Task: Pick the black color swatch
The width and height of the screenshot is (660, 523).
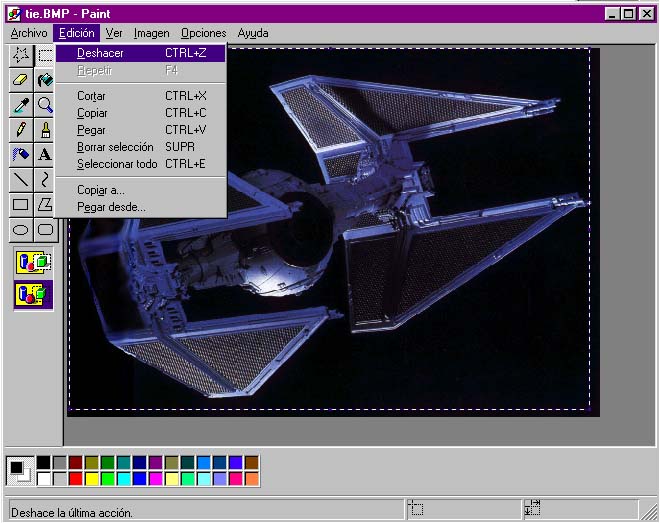Action: tap(43, 463)
